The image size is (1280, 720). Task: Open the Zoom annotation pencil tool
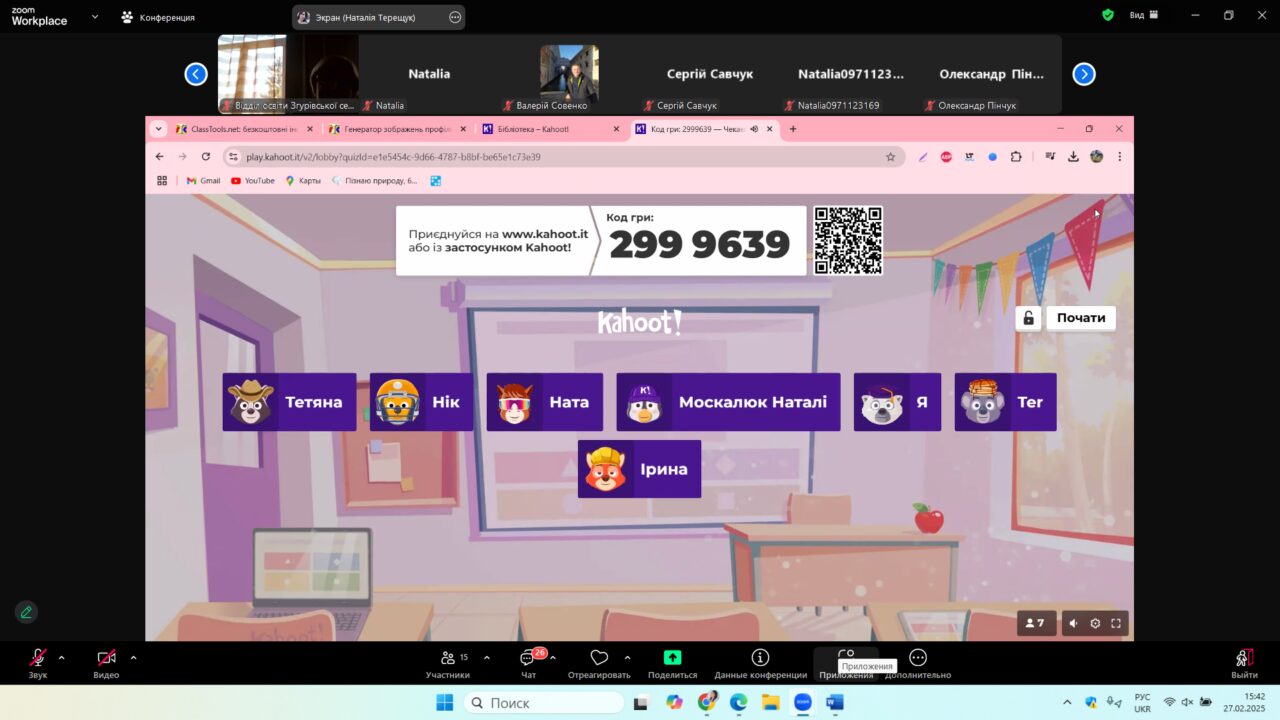point(26,612)
